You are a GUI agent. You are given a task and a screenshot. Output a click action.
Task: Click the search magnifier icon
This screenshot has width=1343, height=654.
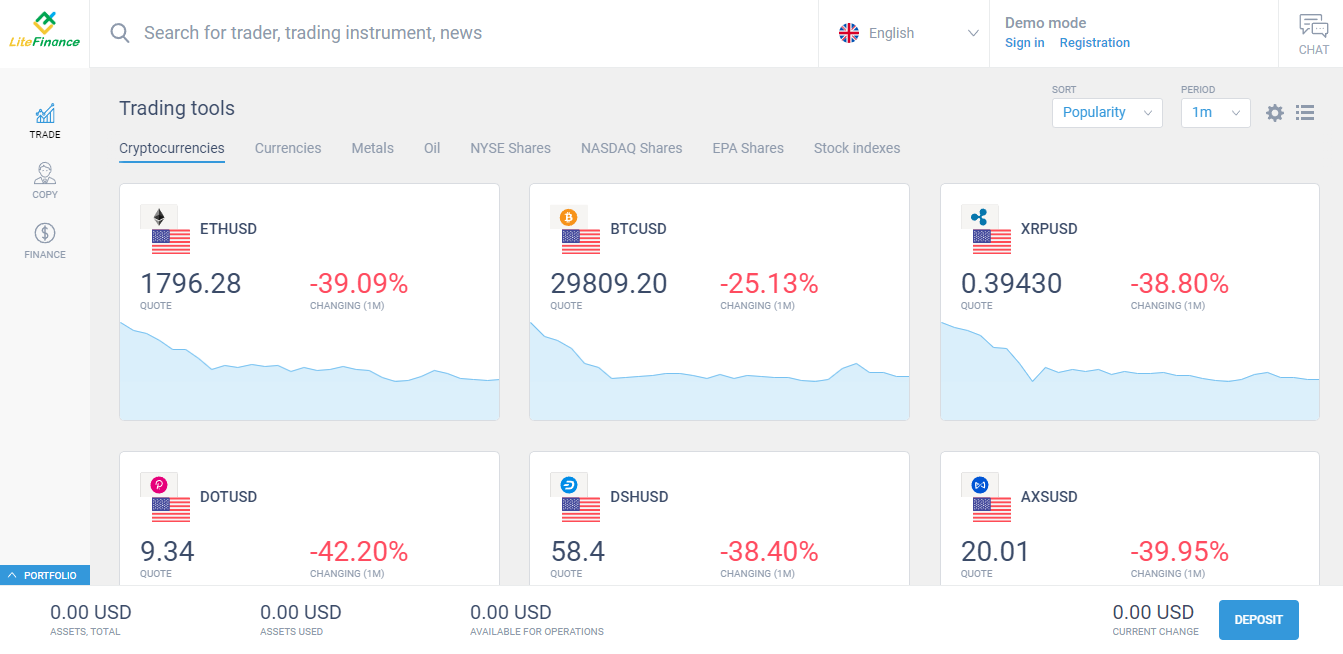(120, 33)
